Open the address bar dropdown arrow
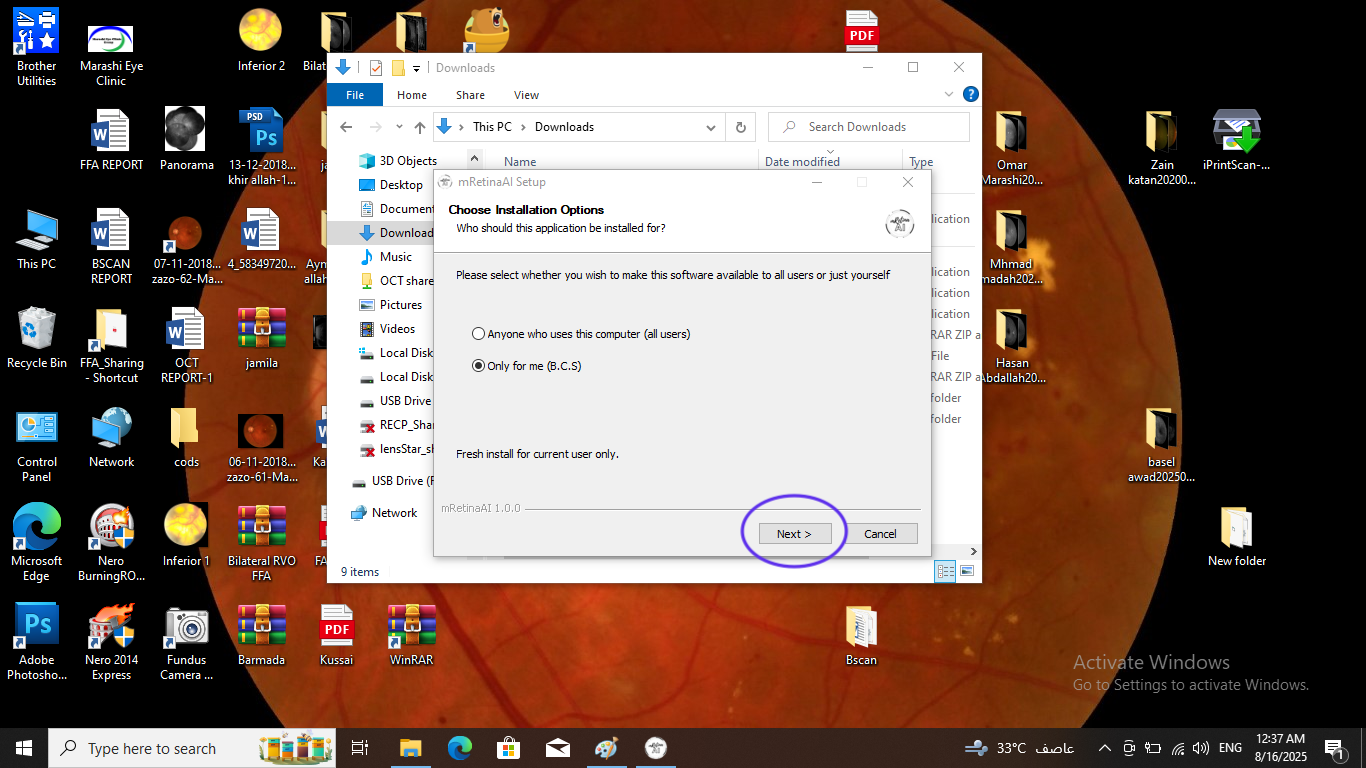Viewport: 1366px width, 768px height. pyautogui.click(x=711, y=127)
